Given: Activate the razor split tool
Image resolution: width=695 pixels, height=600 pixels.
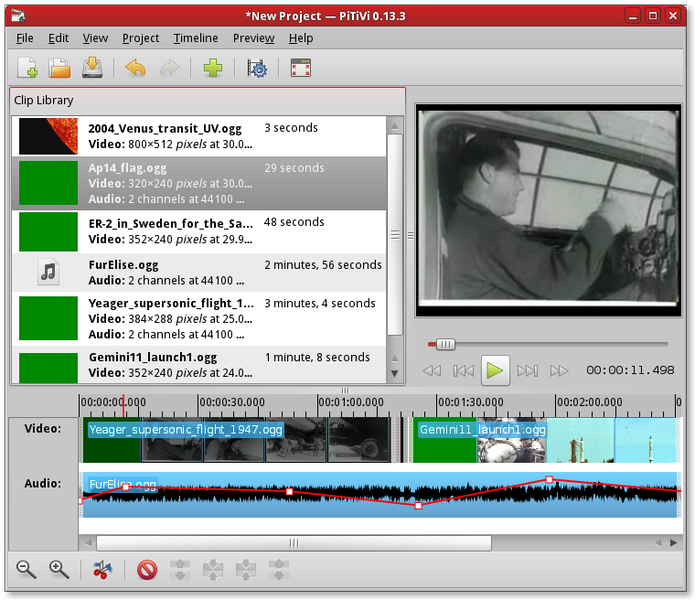Looking at the screenshot, I should pos(102,570).
